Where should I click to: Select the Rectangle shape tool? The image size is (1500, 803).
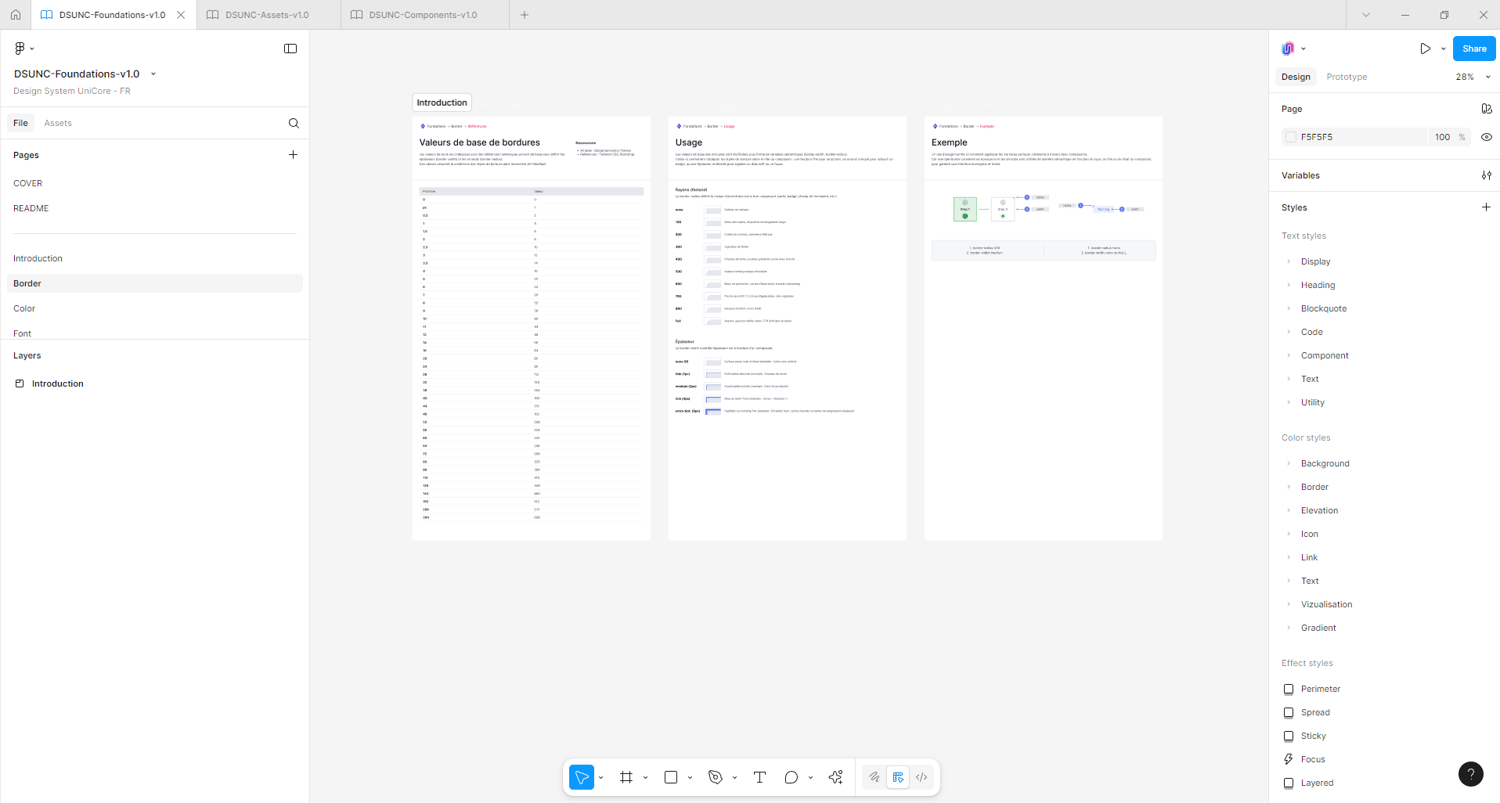[x=671, y=777]
